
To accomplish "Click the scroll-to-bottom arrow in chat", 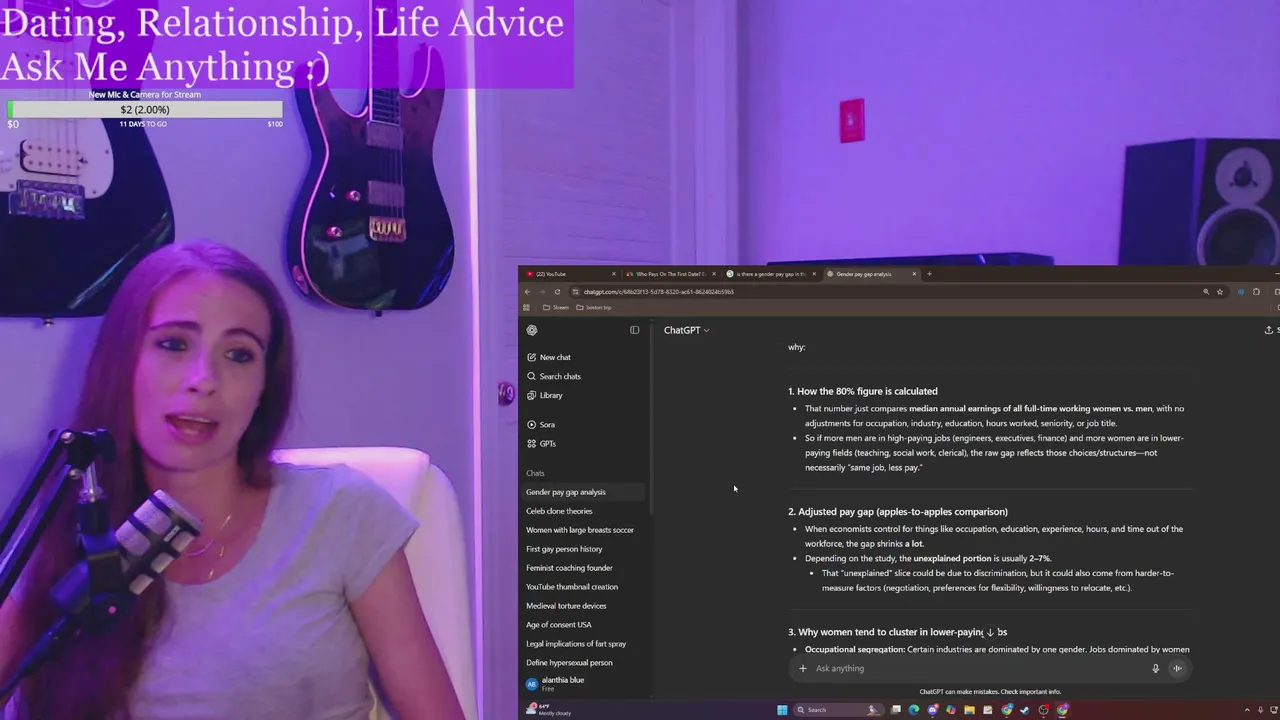I will [990, 632].
